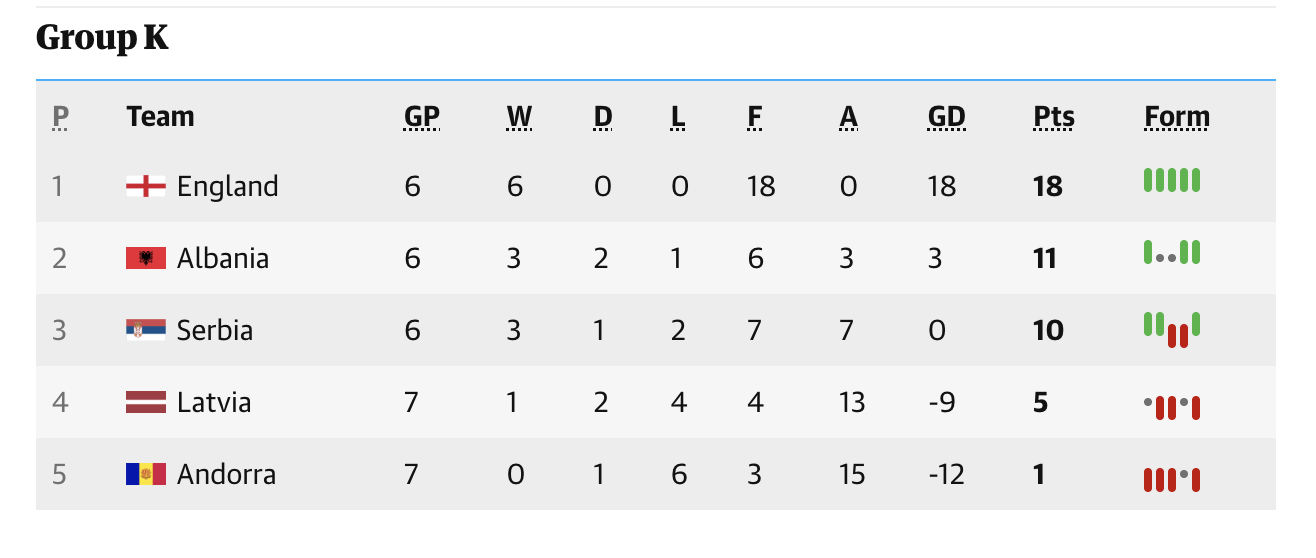Viewport: 1316px width, 558px height.
Task: Click the GD column header
Action: (946, 117)
